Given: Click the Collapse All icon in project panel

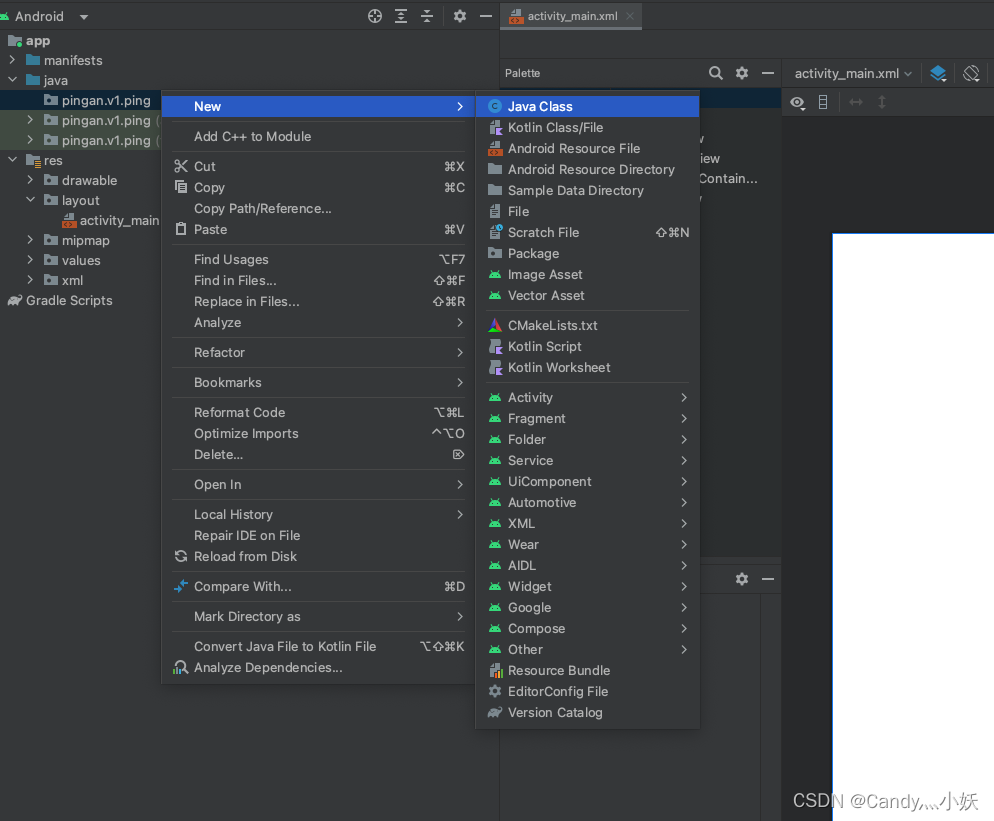Looking at the screenshot, I should point(427,16).
